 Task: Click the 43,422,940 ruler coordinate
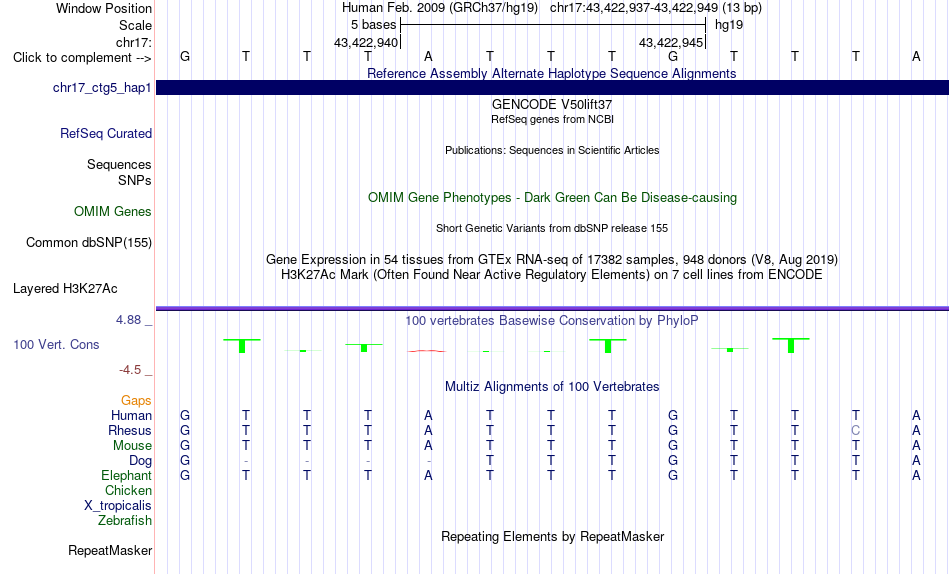(x=366, y=42)
